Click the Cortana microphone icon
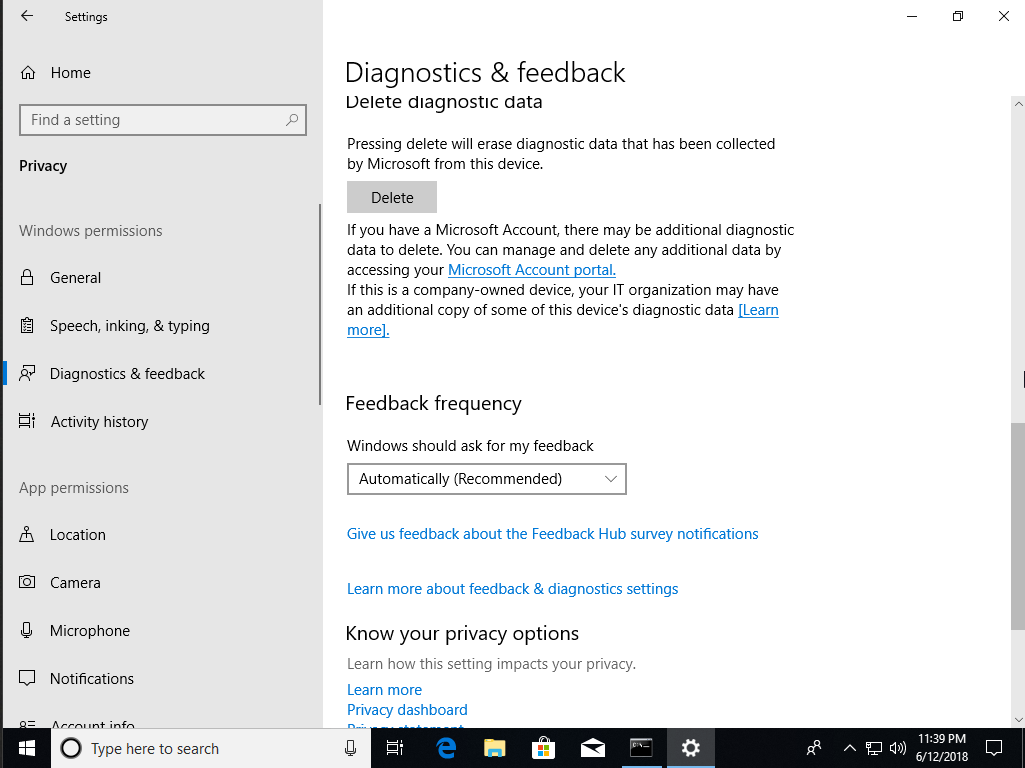Viewport: 1025px width, 768px height. [x=350, y=748]
